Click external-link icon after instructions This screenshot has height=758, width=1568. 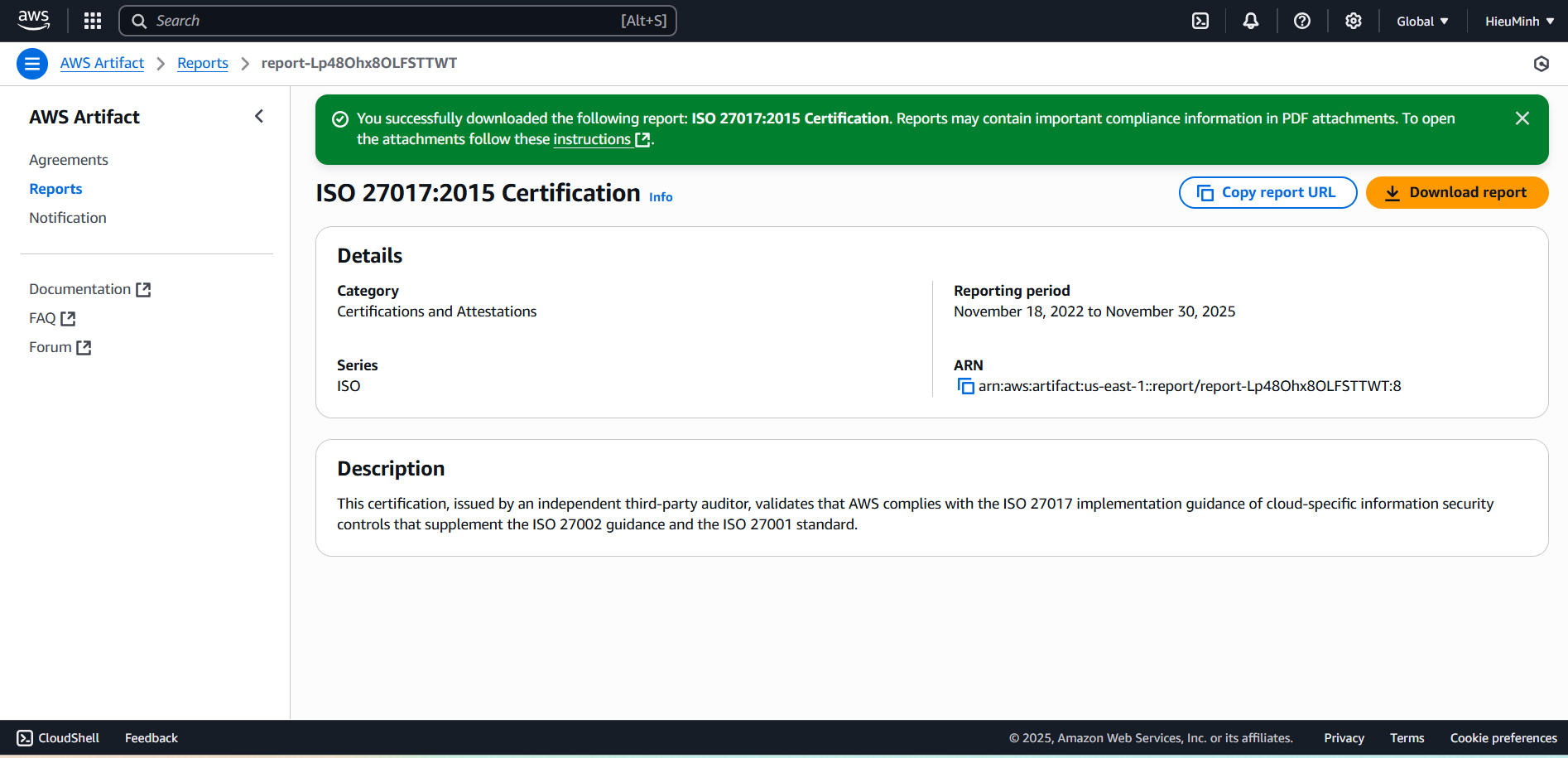tap(642, 139)
